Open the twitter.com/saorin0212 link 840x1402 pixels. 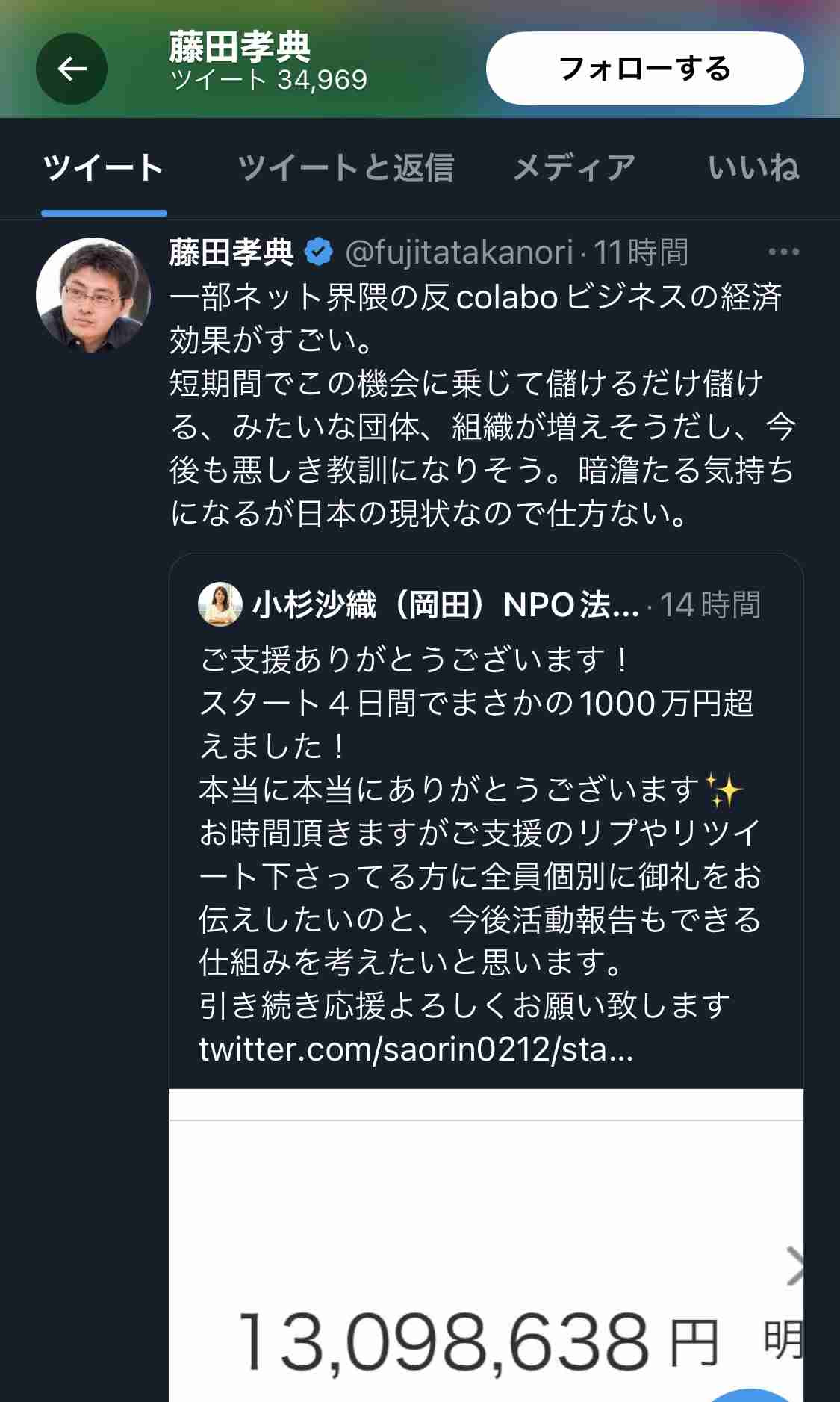(416, 1049)
